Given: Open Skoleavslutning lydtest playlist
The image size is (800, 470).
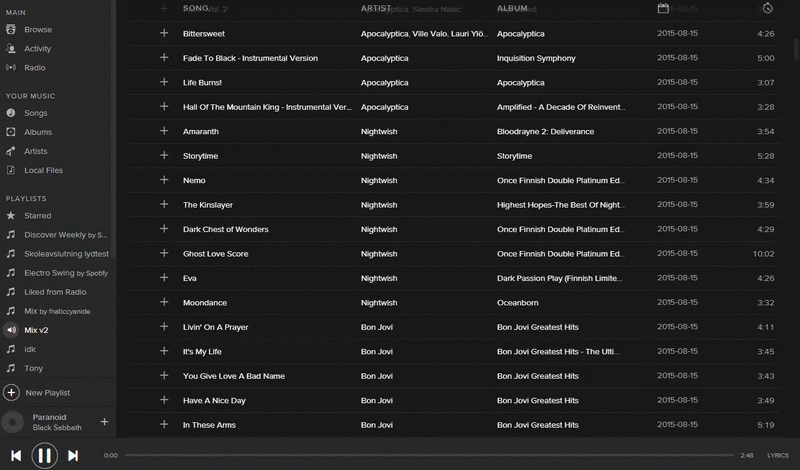Looking at the screenshot, I should pyautogui.click(x=66, y=254).
